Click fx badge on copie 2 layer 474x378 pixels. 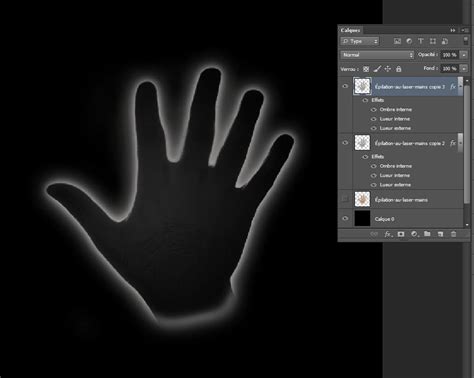(x=453, y=143)
